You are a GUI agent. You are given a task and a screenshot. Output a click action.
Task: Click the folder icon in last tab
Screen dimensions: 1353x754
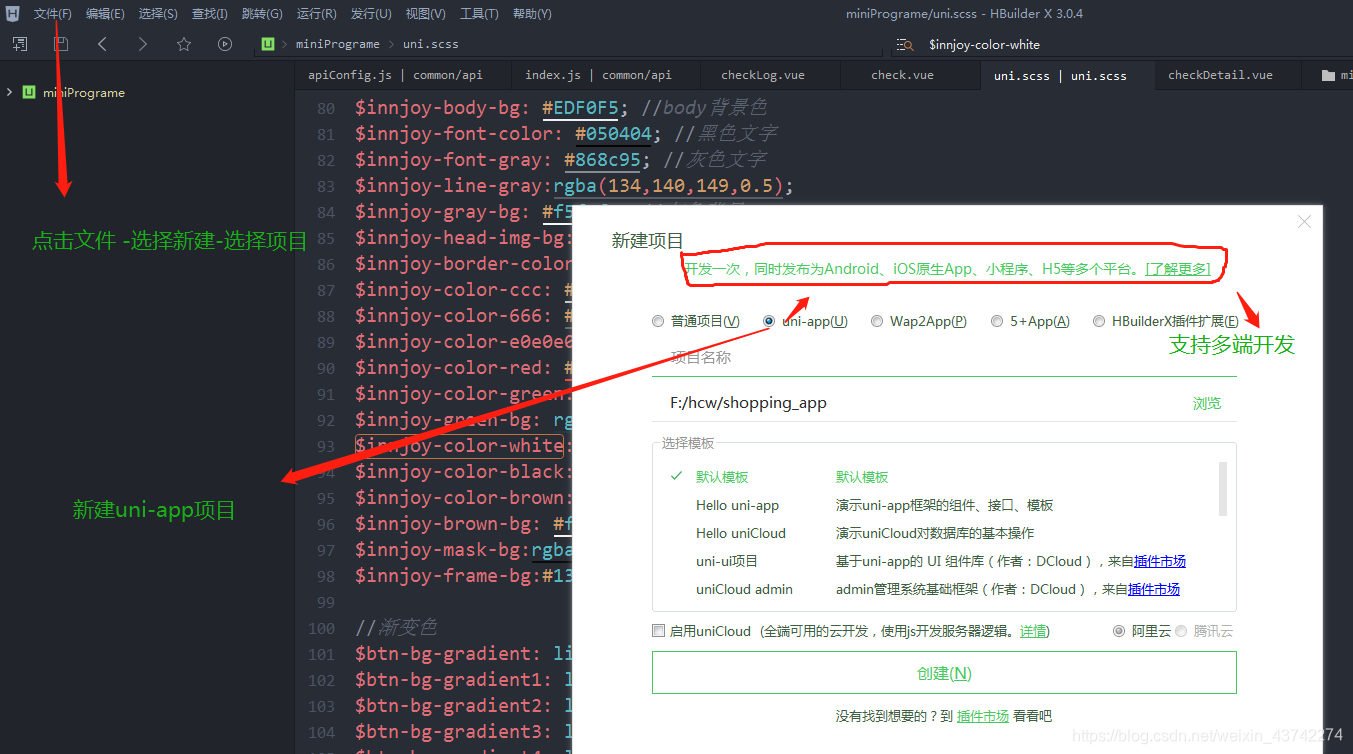coord(1328,75)
